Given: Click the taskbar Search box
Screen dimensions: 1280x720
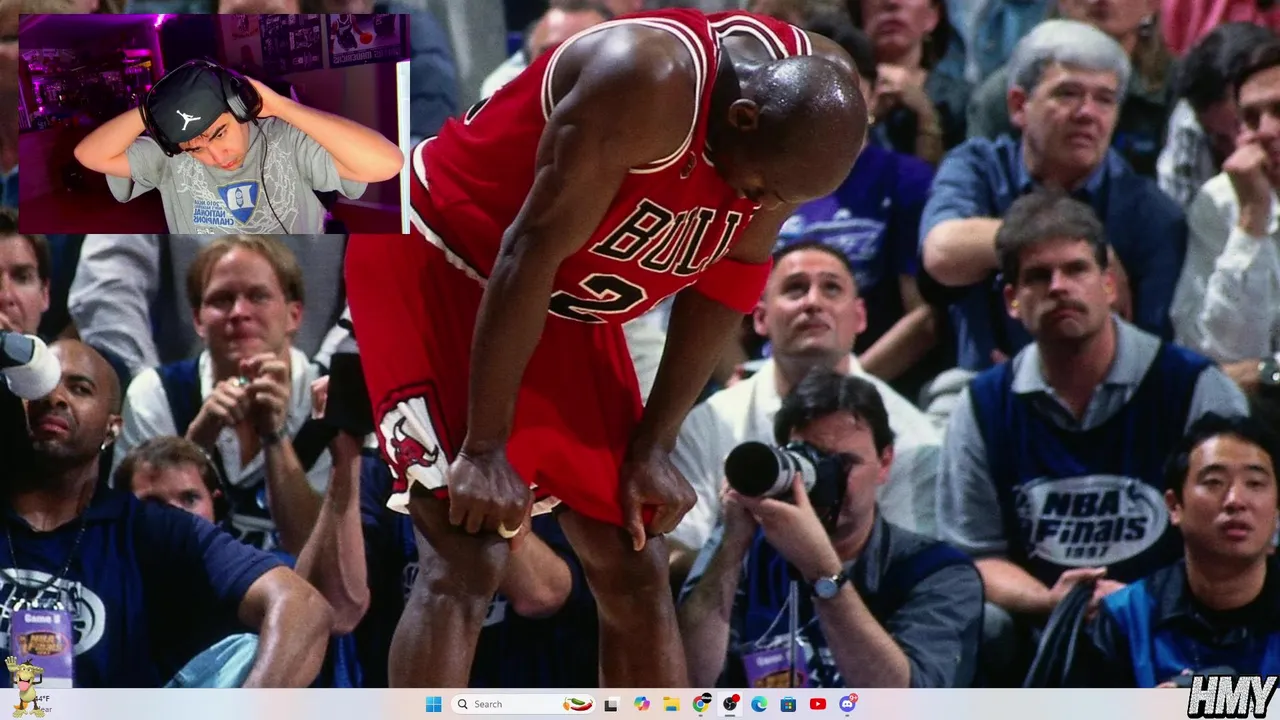Looking at the screenshot, I should point(524,704).
